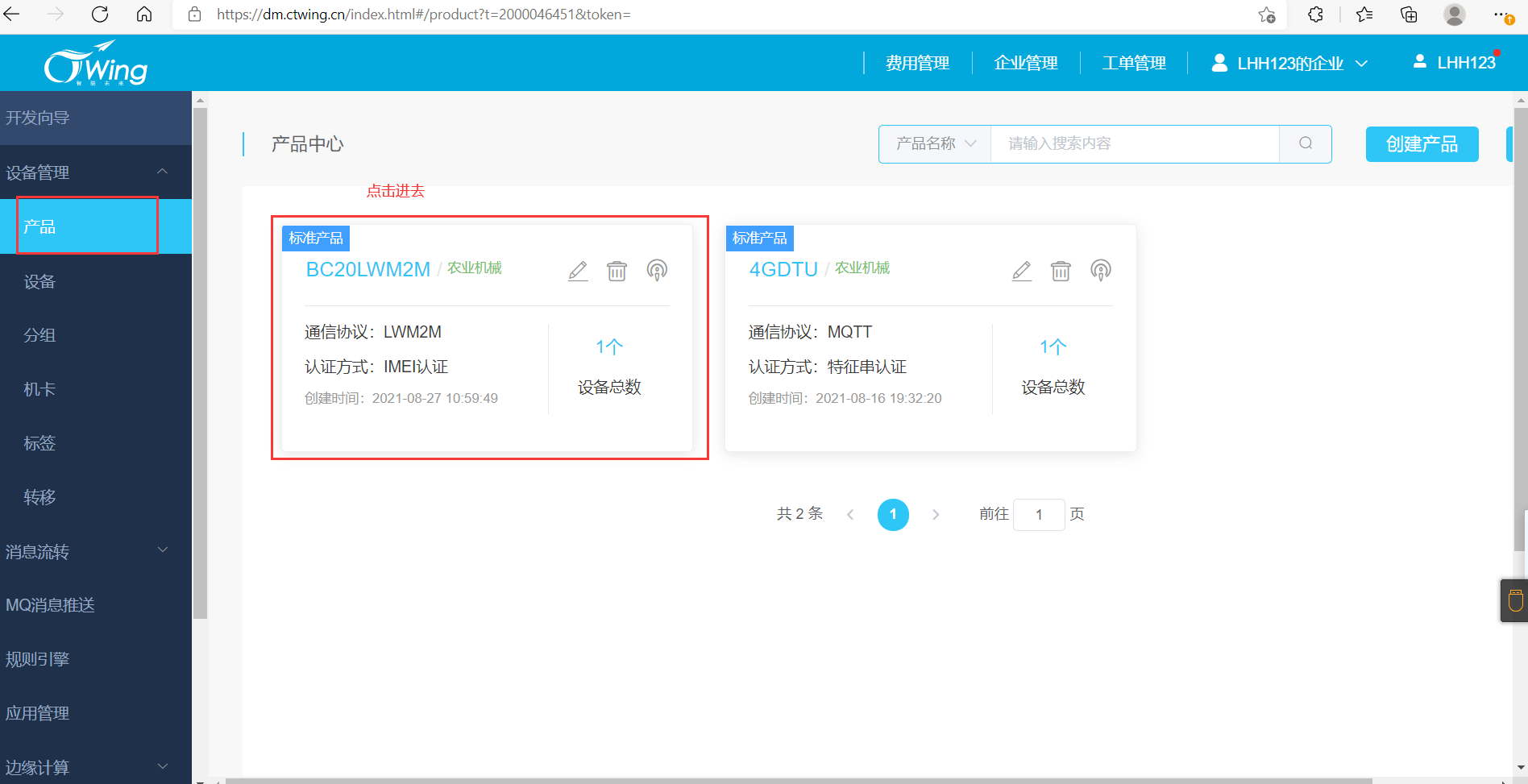Open 应用管理 in the sidebar
Screen dimensions: 1528x784
click(96, 713)
